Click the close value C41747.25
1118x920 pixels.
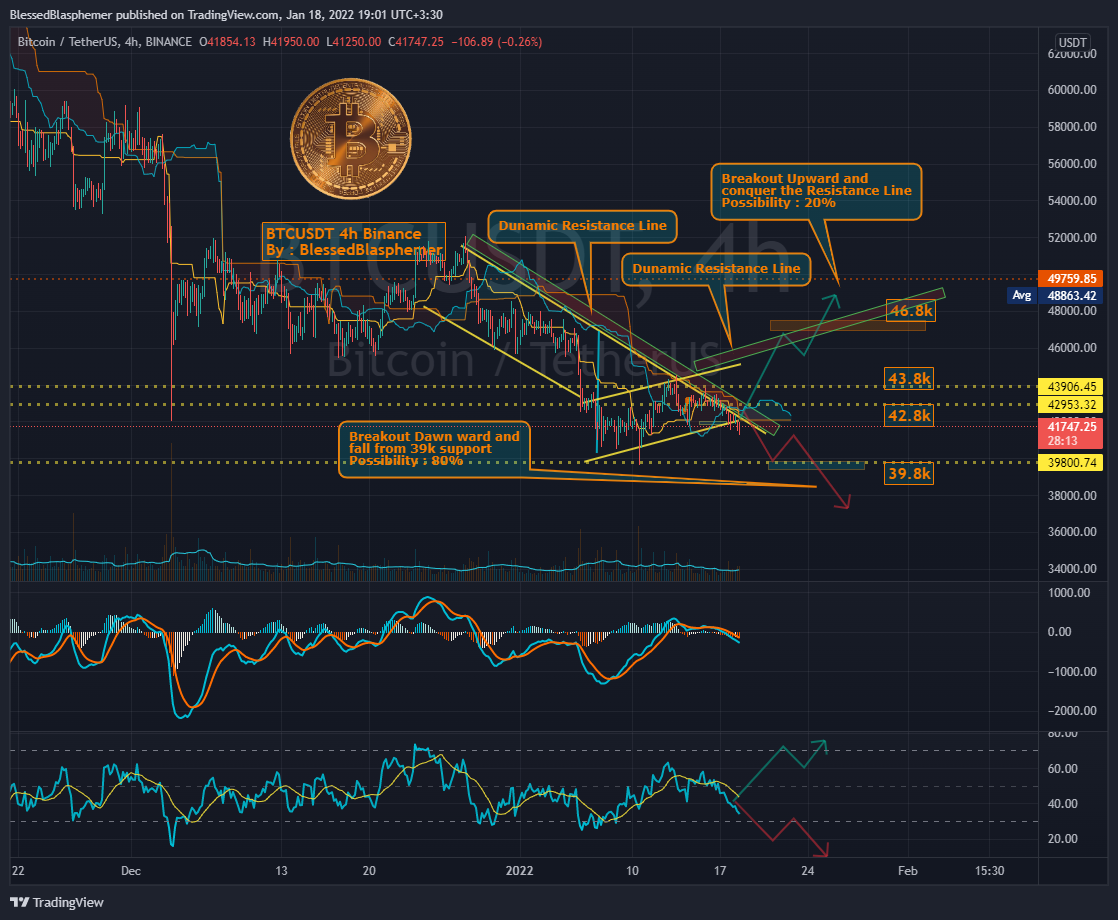point(416,42)
